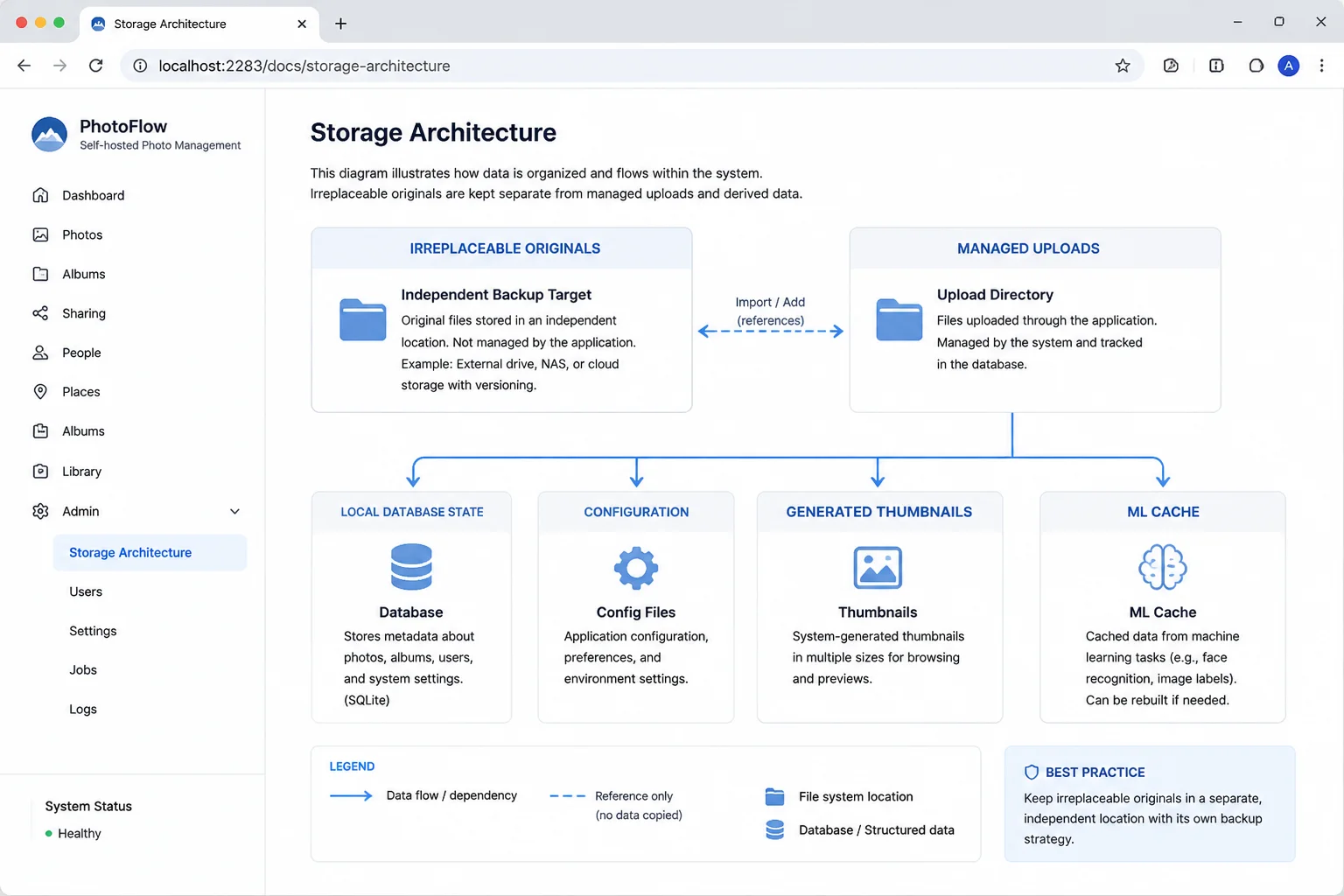Click the folder icon beside first Albums

click(x=40, y=274)
